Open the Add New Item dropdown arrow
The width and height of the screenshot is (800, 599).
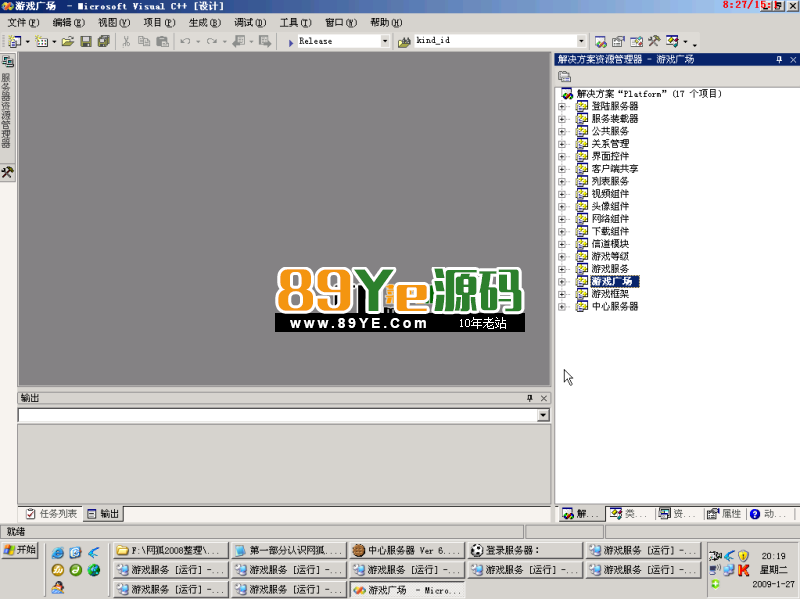[54, 41]
